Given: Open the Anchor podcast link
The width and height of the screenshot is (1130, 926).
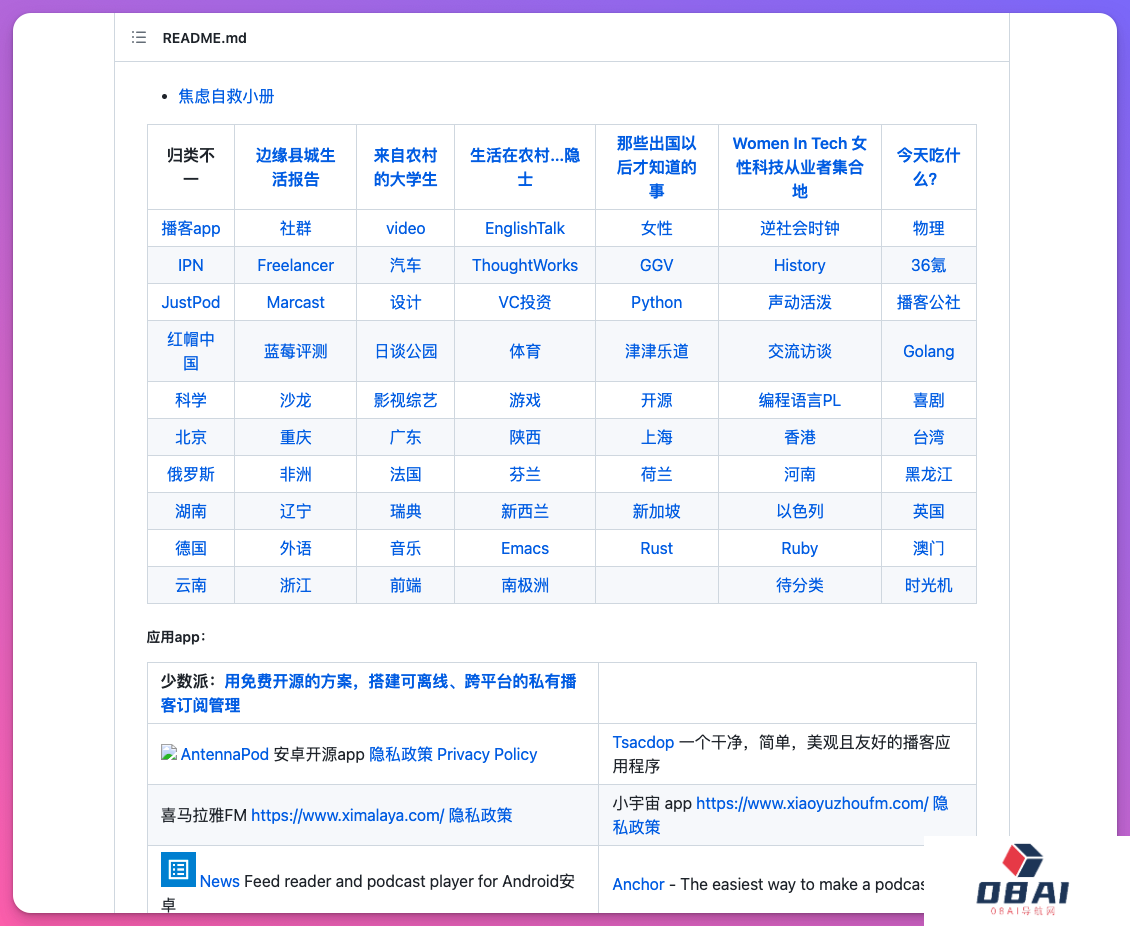Looking at the screenshot, I should pos(639,884).
